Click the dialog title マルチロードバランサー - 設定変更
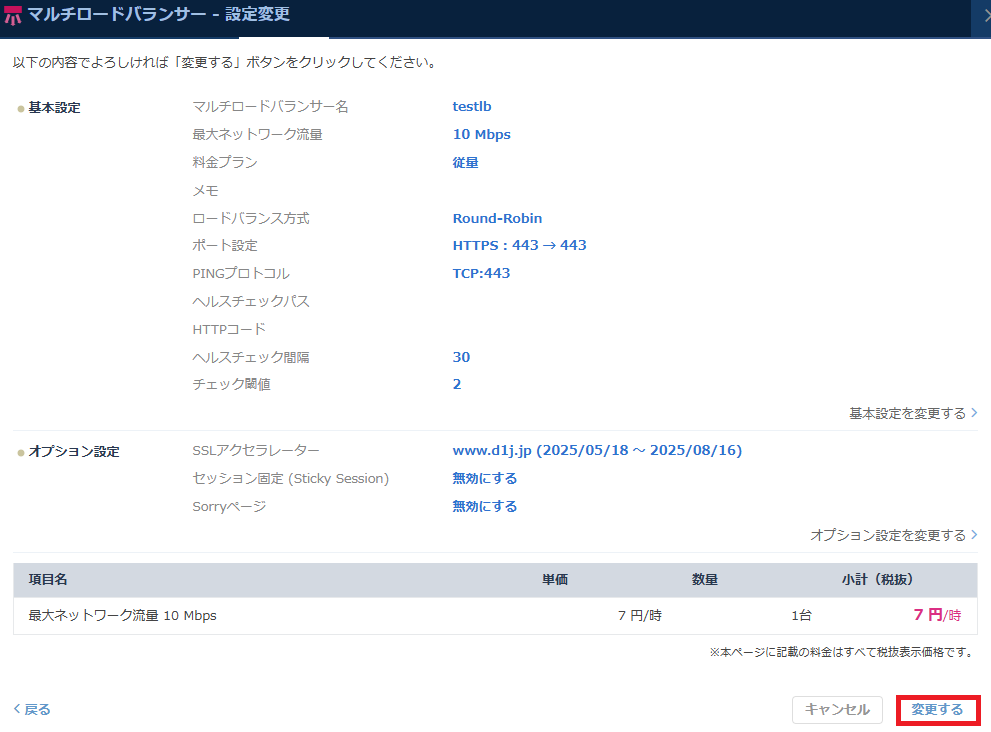 tap(159, 15)
